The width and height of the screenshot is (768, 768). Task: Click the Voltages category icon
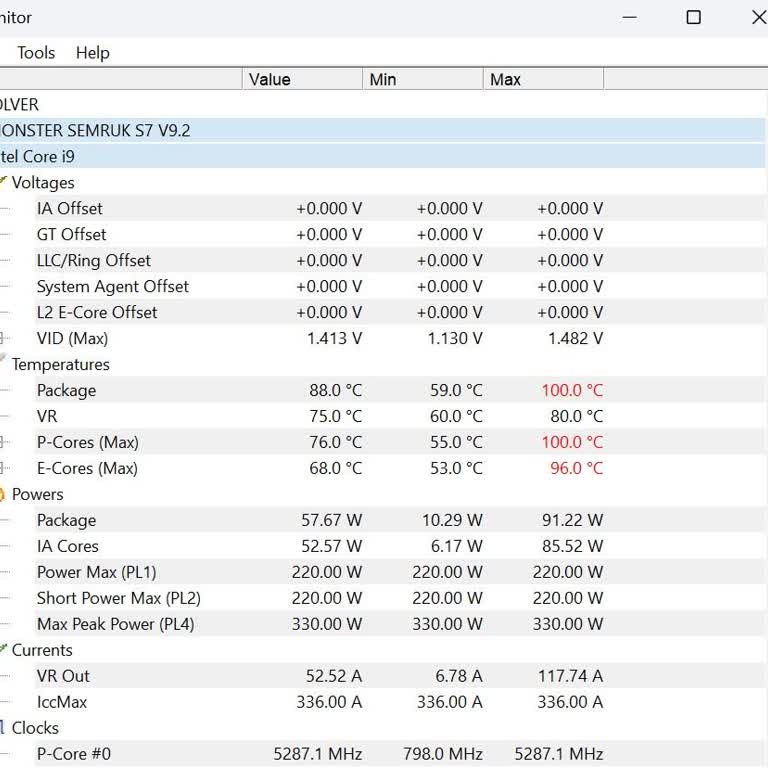[3, 182]
